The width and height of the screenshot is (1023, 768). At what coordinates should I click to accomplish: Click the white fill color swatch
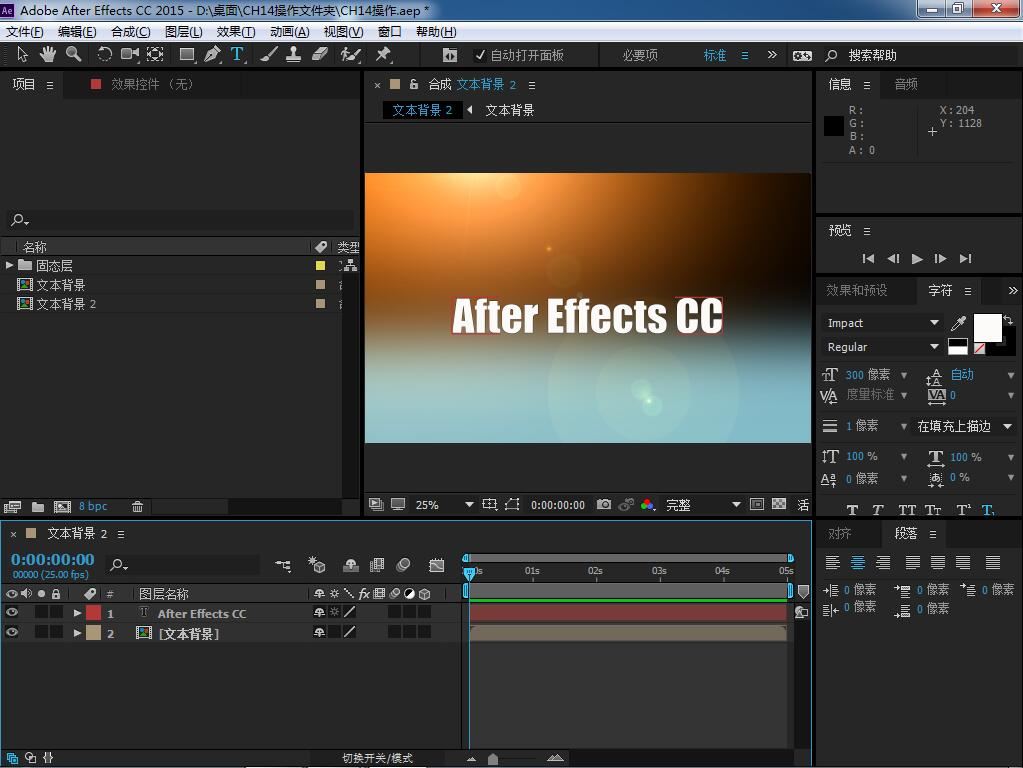point(986,327)
